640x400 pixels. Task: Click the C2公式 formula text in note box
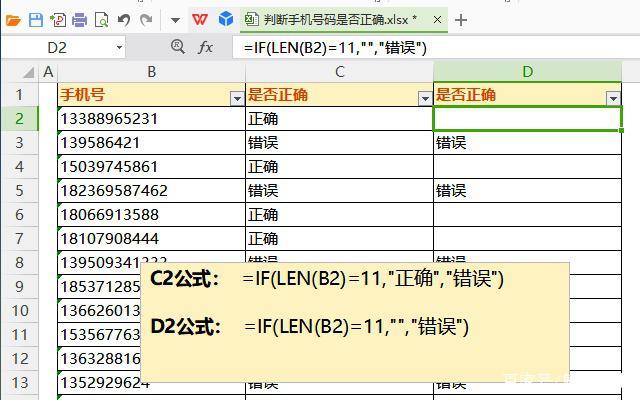[373, 279]
